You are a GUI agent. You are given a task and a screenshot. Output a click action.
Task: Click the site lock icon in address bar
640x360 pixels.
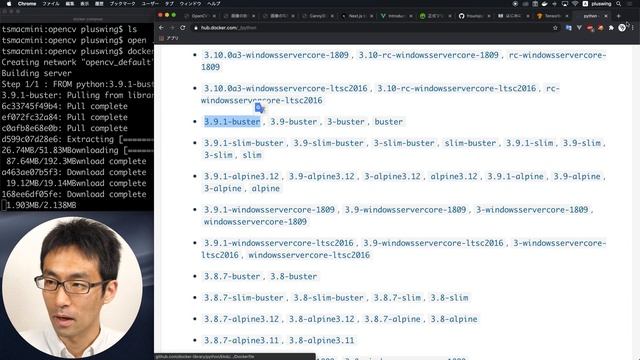click(196, 28)
